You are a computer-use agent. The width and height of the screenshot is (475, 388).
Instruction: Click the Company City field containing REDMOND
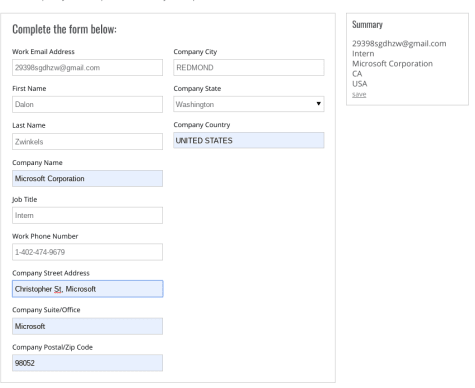coord(249,68)
